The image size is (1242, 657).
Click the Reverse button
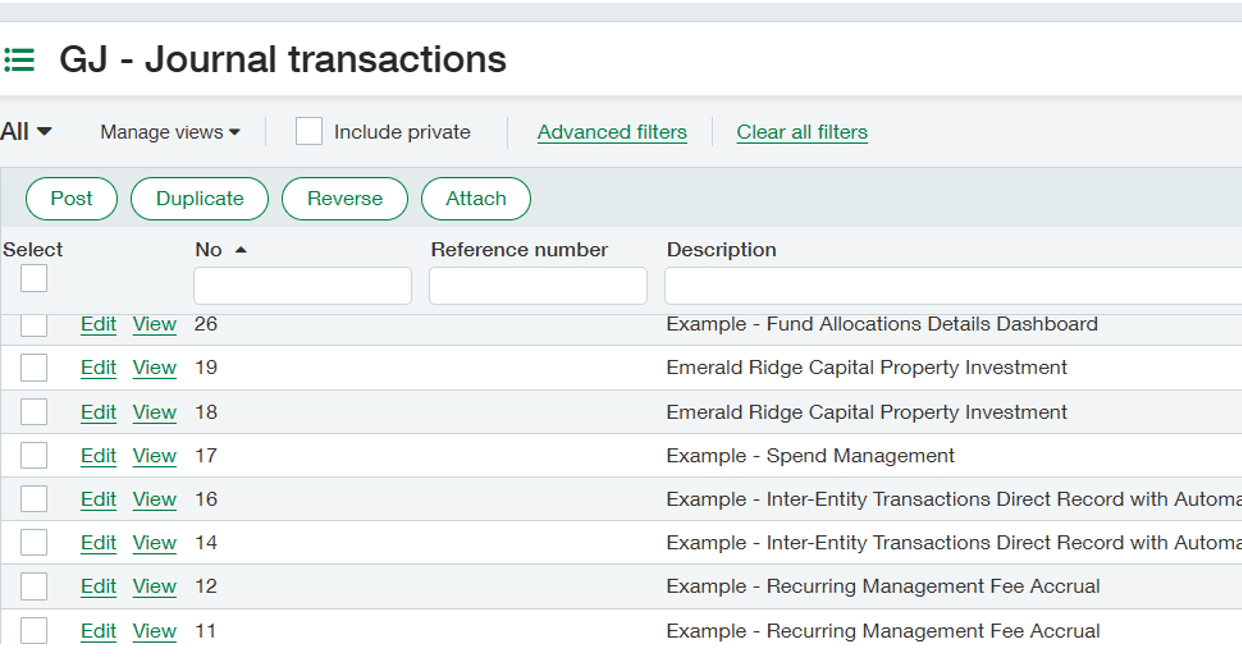tap(345, 199)
